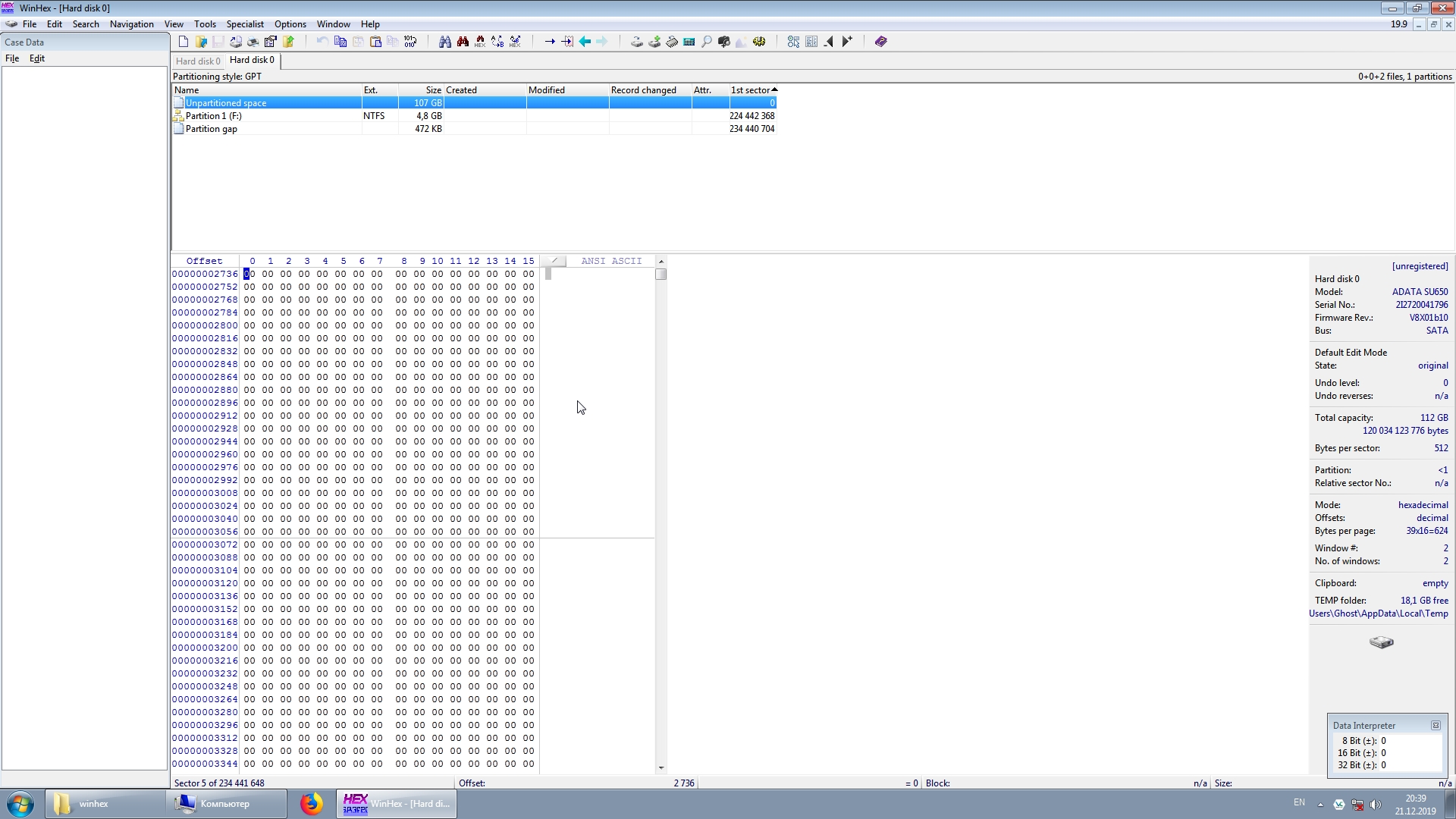This screenshot has height=819, width=1456.
Task: Click the Back navigation arrow icon
Action: coord(585,42)
